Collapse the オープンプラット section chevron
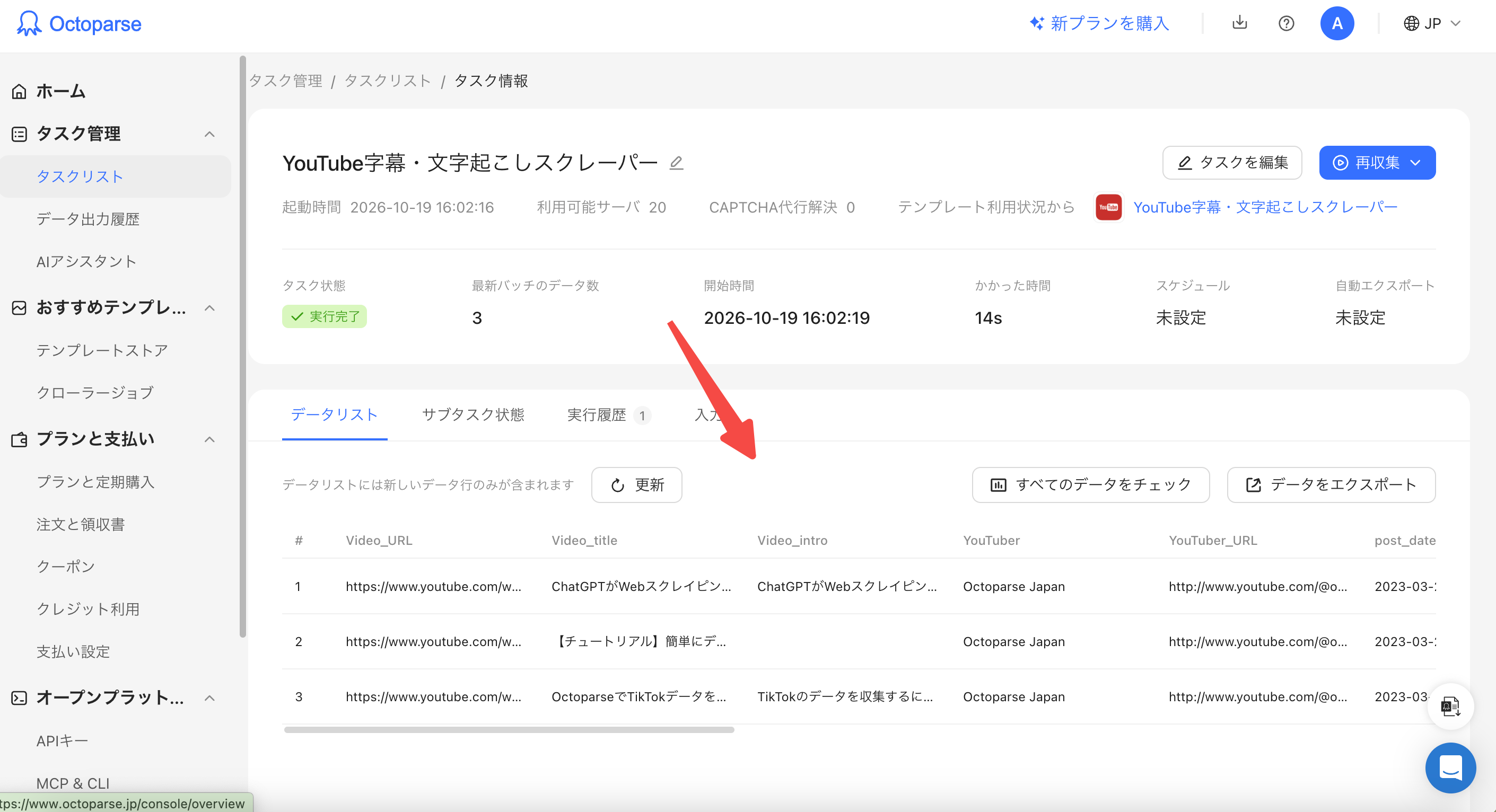The height and width of the screenshot is (812, 1496). click(209, 698)
